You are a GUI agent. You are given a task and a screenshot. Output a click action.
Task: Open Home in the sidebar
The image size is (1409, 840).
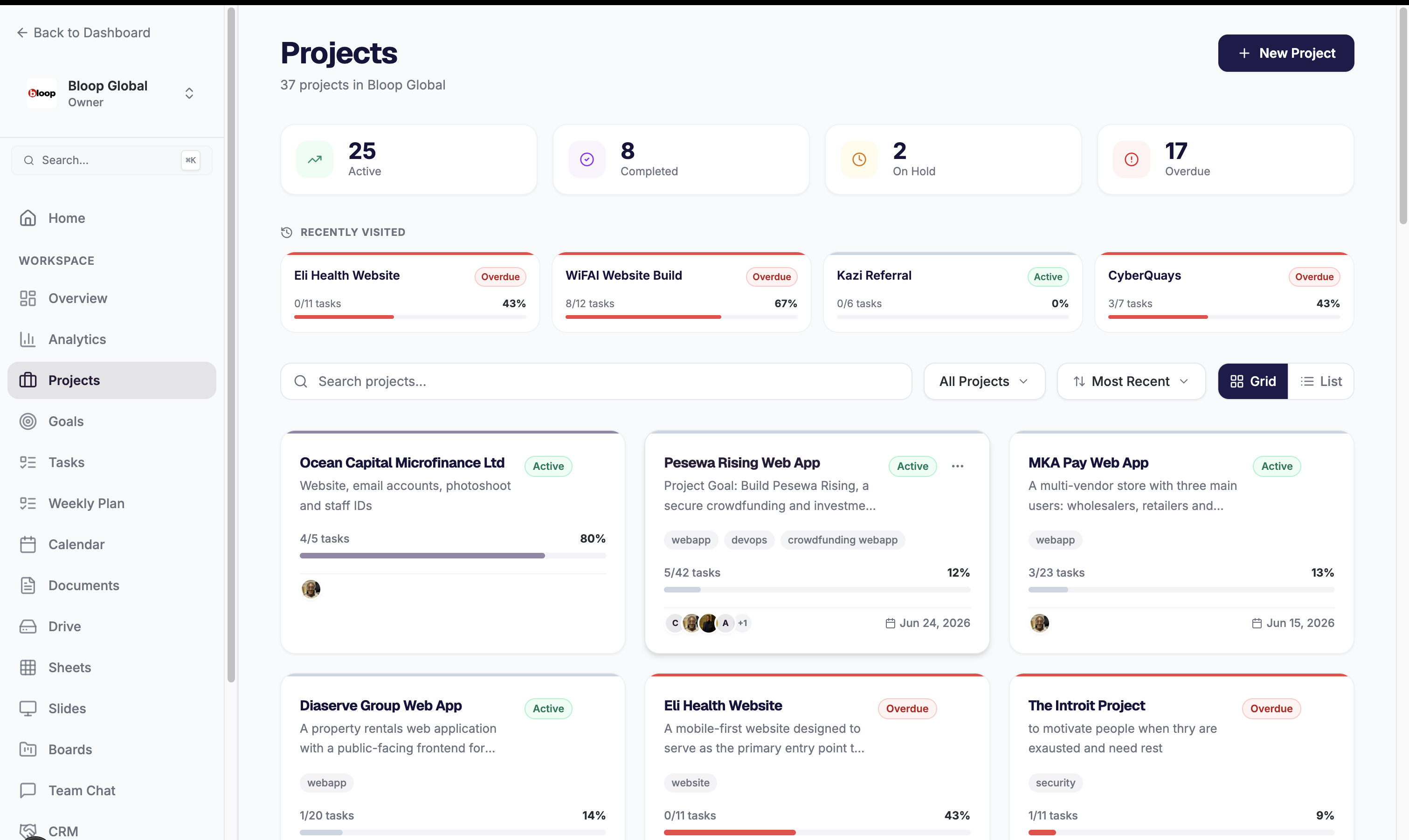click(111, 218)
